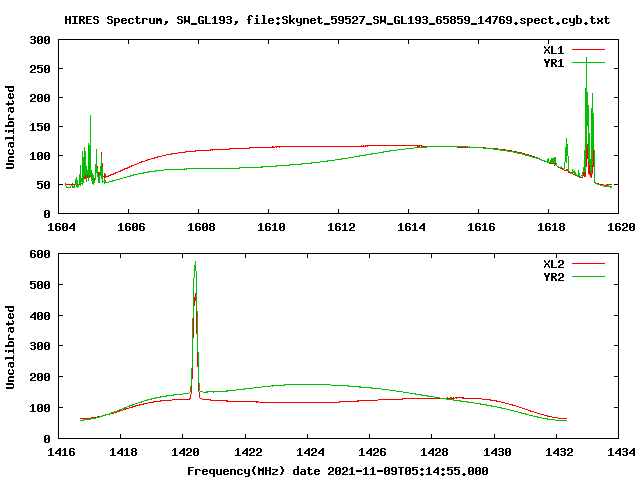Click the 600 y-axis label on bottom plot
Screen dimensions: 640x480
40,254
